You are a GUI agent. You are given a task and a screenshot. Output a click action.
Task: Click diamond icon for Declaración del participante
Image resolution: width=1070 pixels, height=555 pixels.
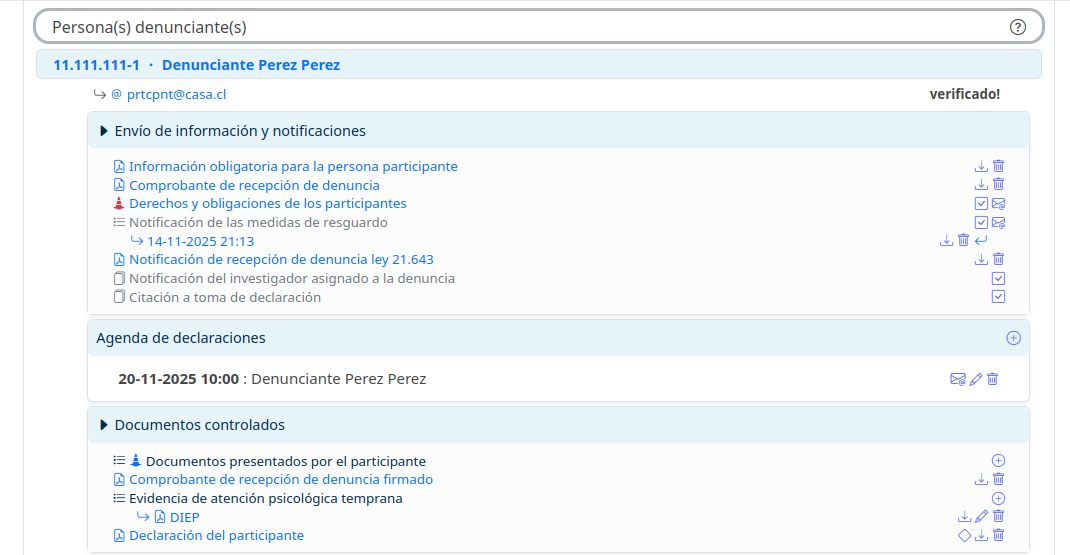point(964,536)
